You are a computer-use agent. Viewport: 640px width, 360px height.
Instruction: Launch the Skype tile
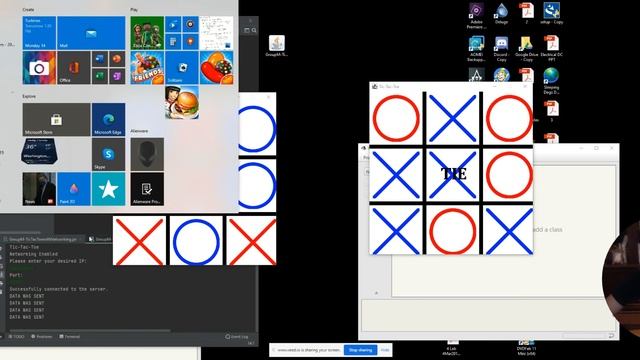pos(109,154)
